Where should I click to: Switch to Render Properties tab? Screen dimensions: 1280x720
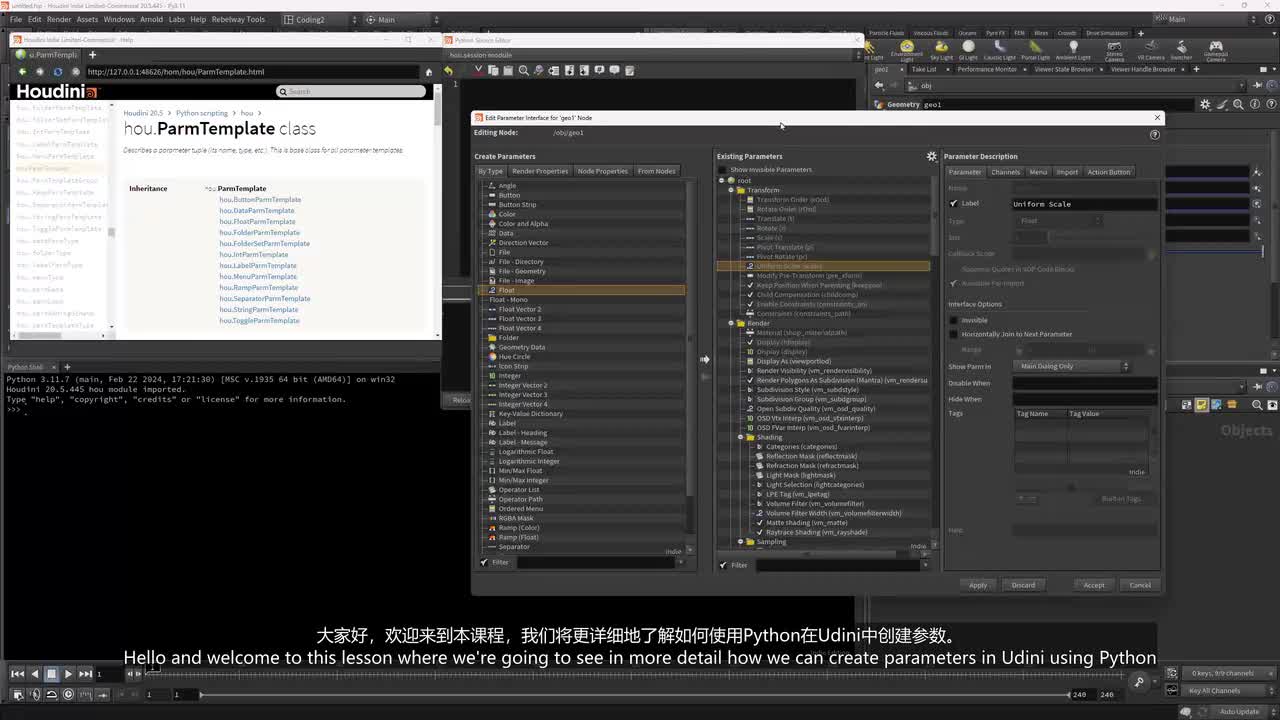[x=540, y=171]
